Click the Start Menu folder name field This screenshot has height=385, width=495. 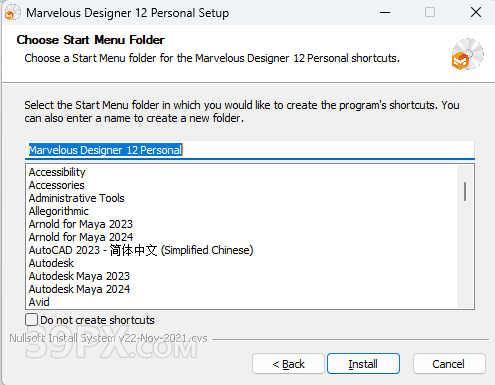(x=250, y=150)
